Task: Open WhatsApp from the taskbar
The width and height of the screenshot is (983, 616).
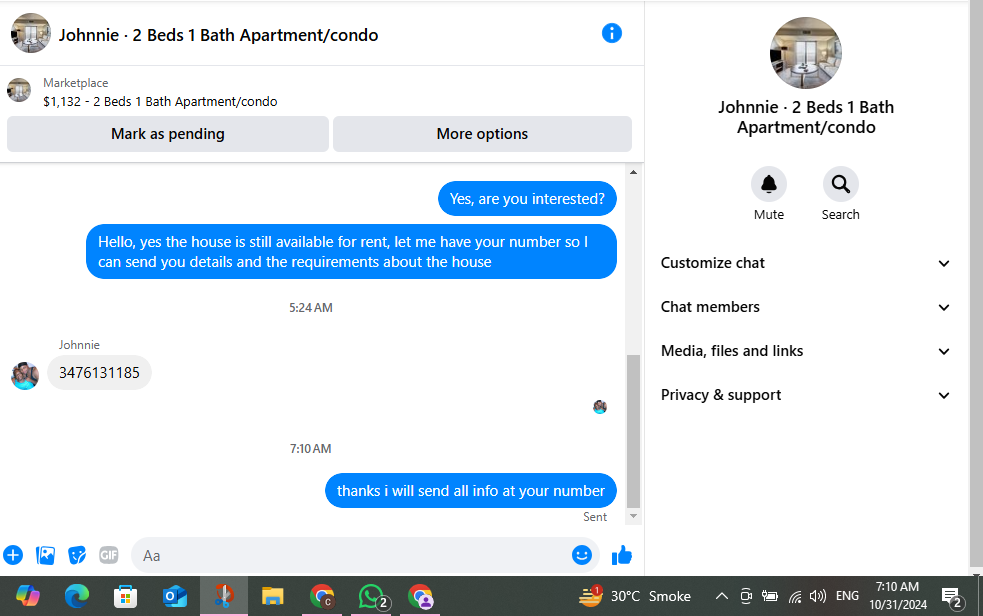Action: 372,596
